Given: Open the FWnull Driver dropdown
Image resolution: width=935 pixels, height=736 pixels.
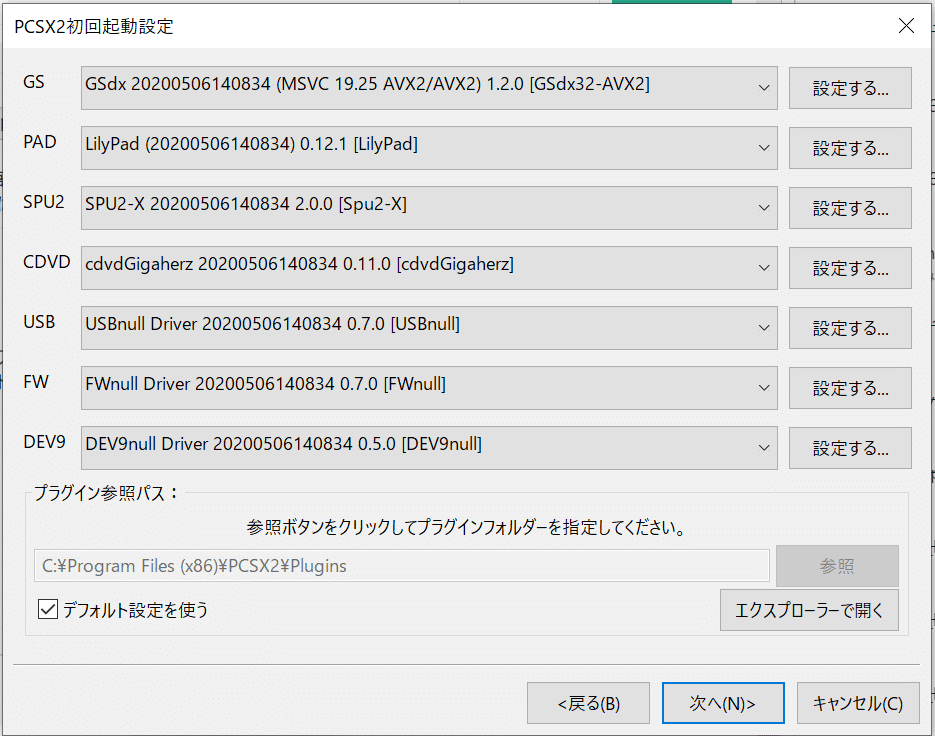Looking at the screenshot, I should [429, 388].
